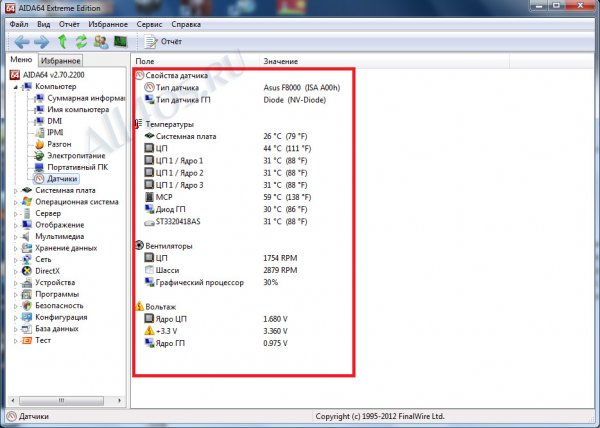Click the Датчики sensor icon in tree
The height and width of the screenshot is (428, 600).
pos(39,179)
